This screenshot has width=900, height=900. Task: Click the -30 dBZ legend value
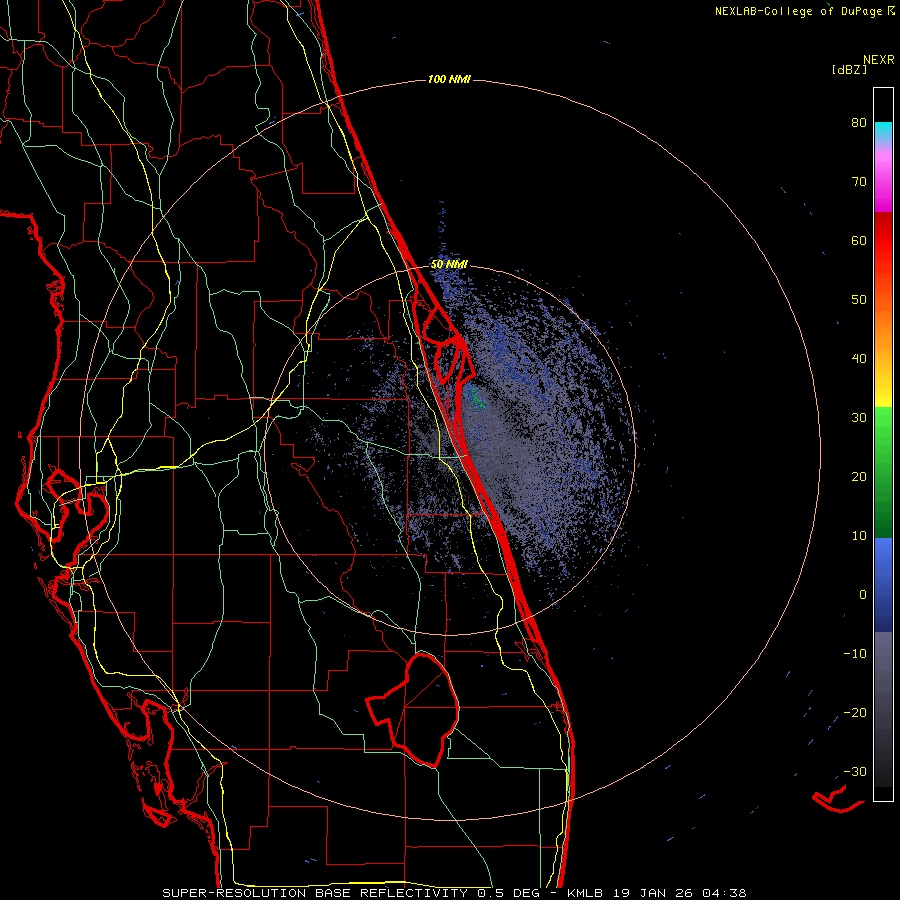pos(855,771)
